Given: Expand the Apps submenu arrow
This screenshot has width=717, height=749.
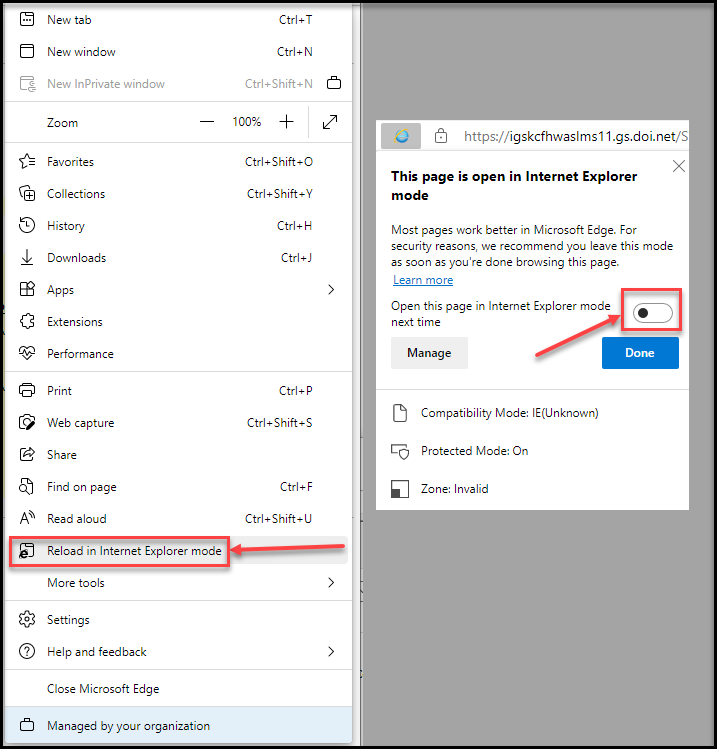Looking at the screenshot, I should click(331, 289).
